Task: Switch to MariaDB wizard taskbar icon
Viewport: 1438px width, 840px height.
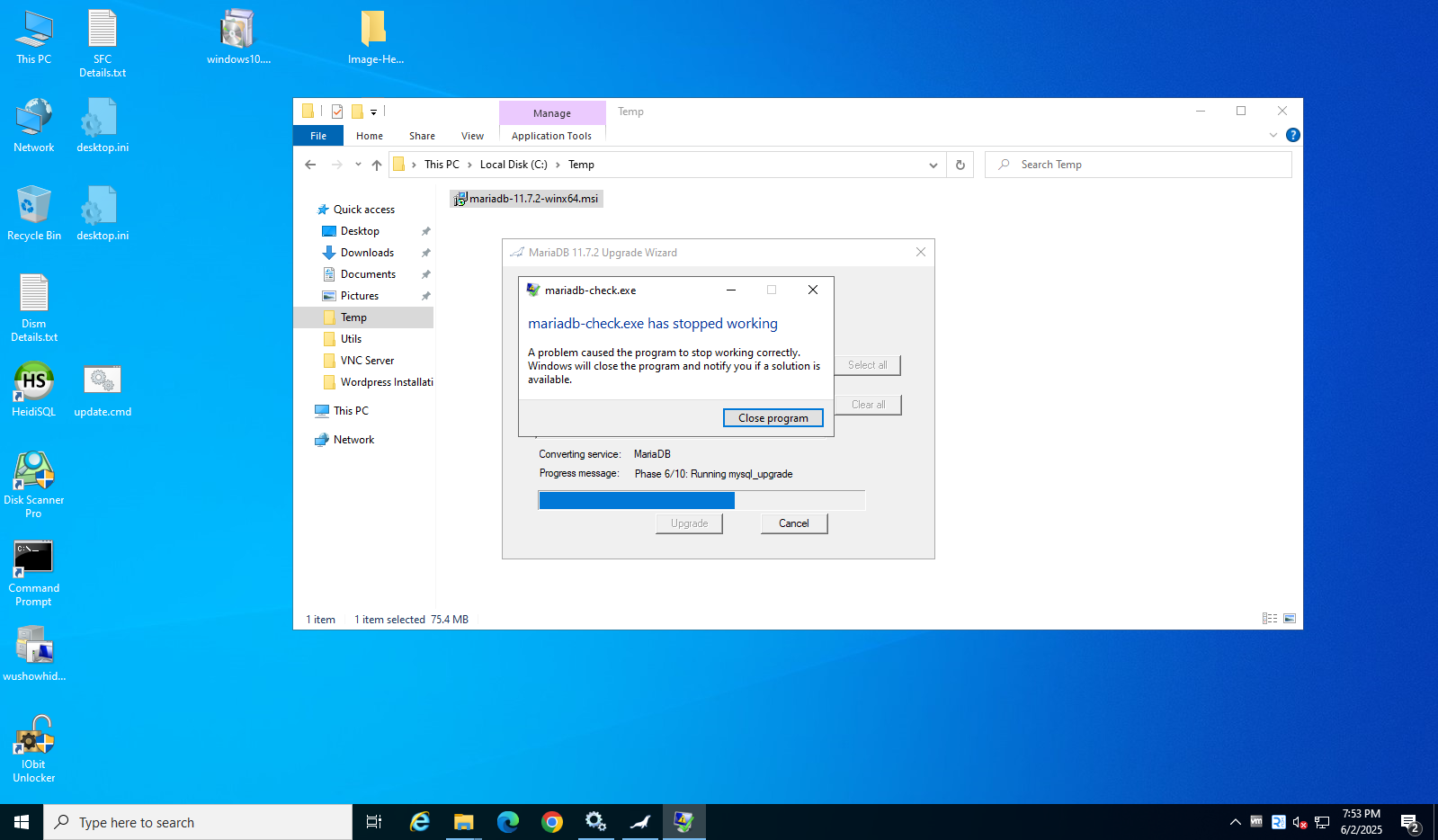Action: 639,822
